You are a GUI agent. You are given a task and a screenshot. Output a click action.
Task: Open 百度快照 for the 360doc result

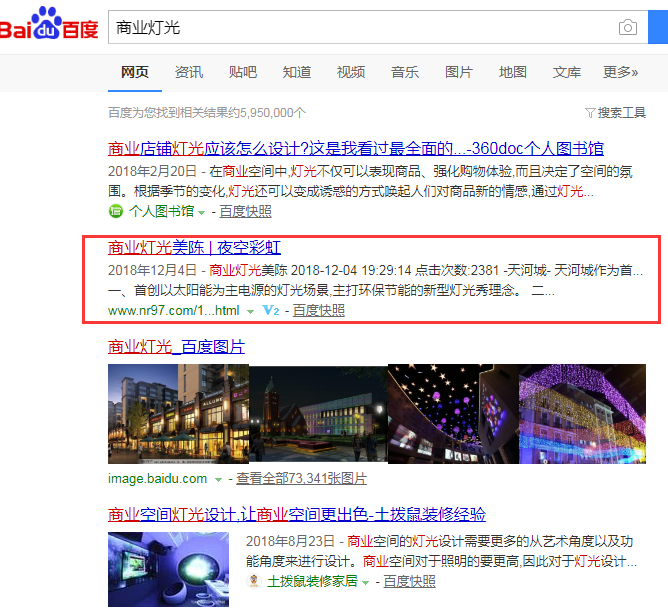pos(245,212)
